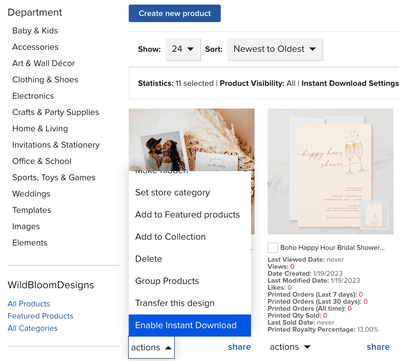
Task: Open the Featured Products link
Action: pyautogui.click(x=40, y=316)
